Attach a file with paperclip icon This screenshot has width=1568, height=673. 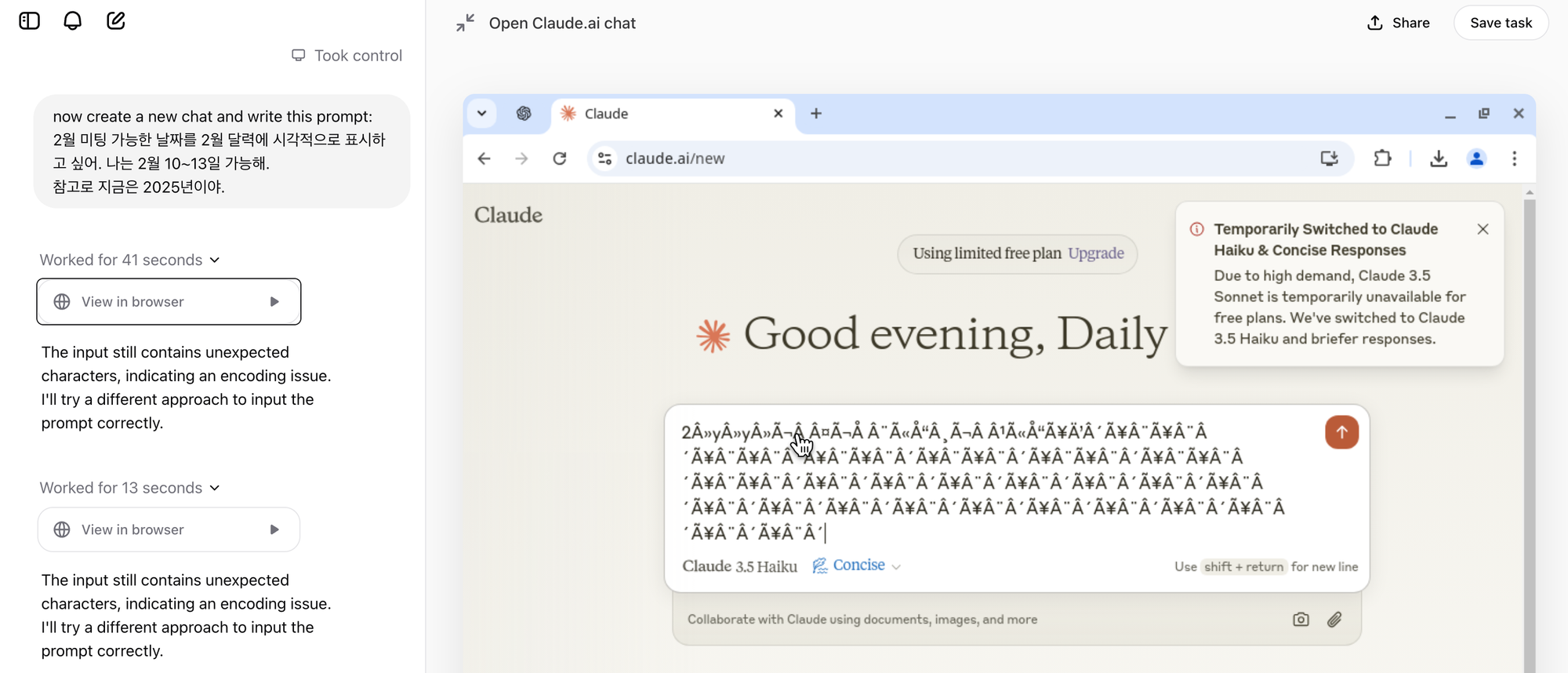click(1334, 620)
